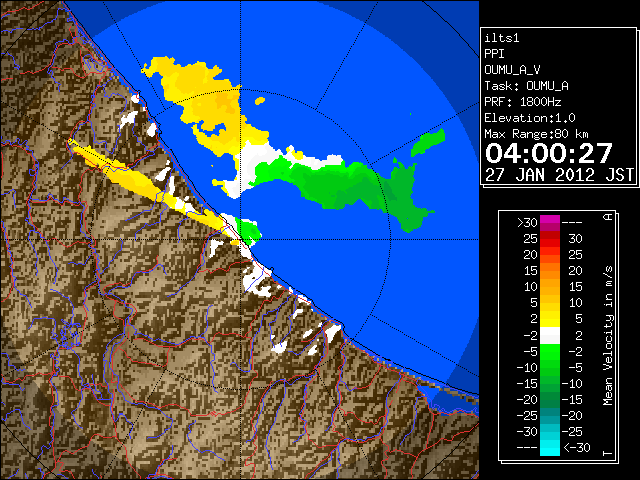The image size is (640, 480).
Task: Select the 'Mean Velocity in m/s' axis title
Action: [x=608, y=336]
